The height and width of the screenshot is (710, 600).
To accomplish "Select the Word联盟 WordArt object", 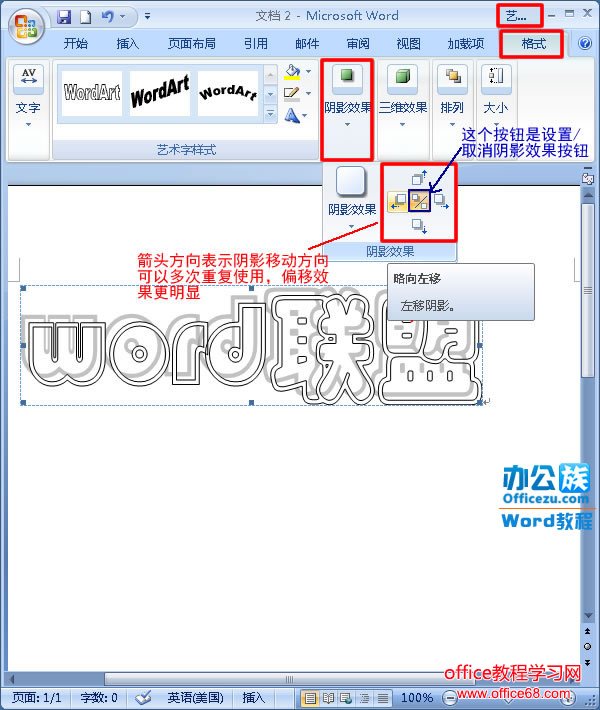I will (252, 345).
